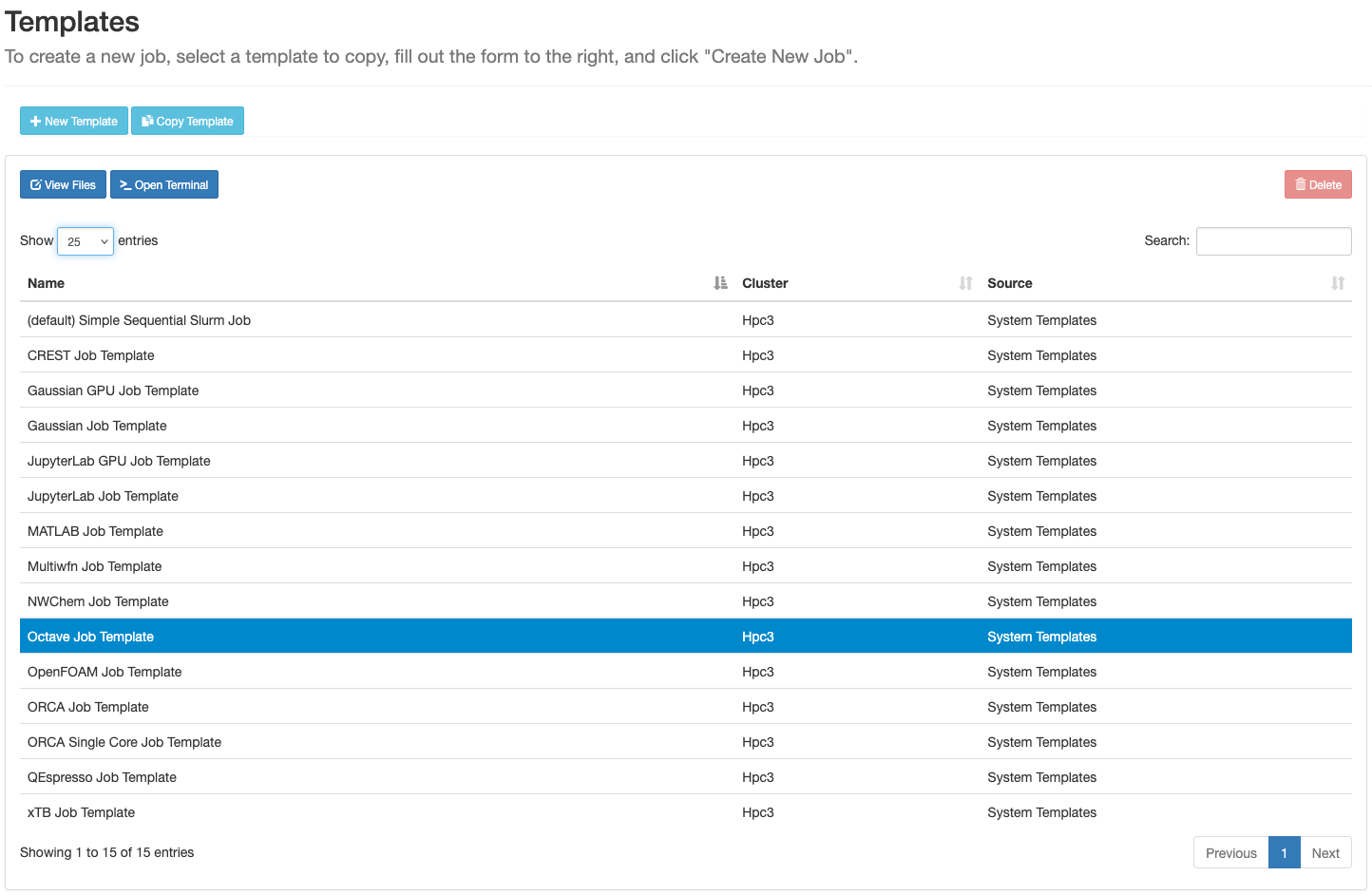Click inside the Search field
This screenshot has height=895, width=1372.
pos(1273,240)
